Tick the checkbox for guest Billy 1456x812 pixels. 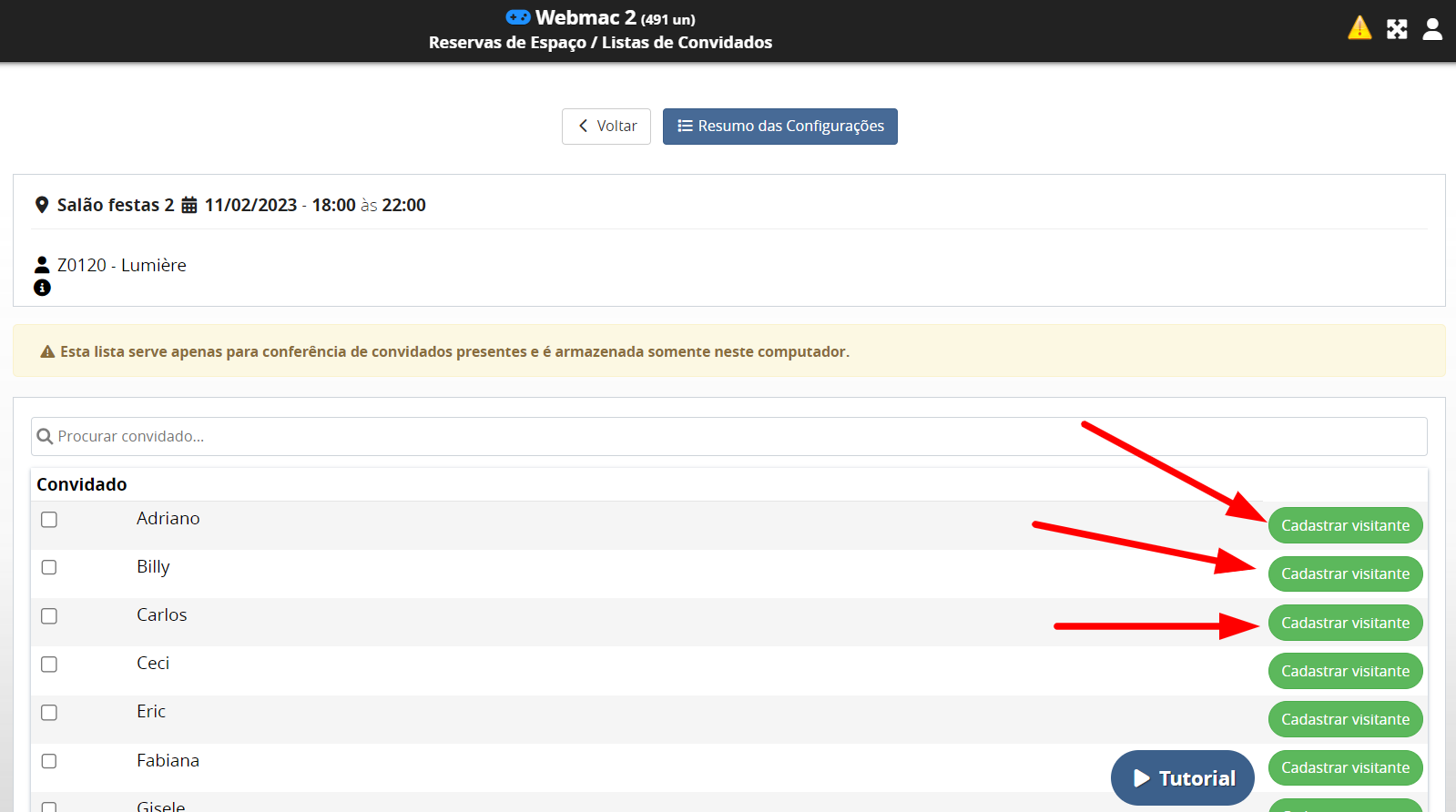(49, 567)
